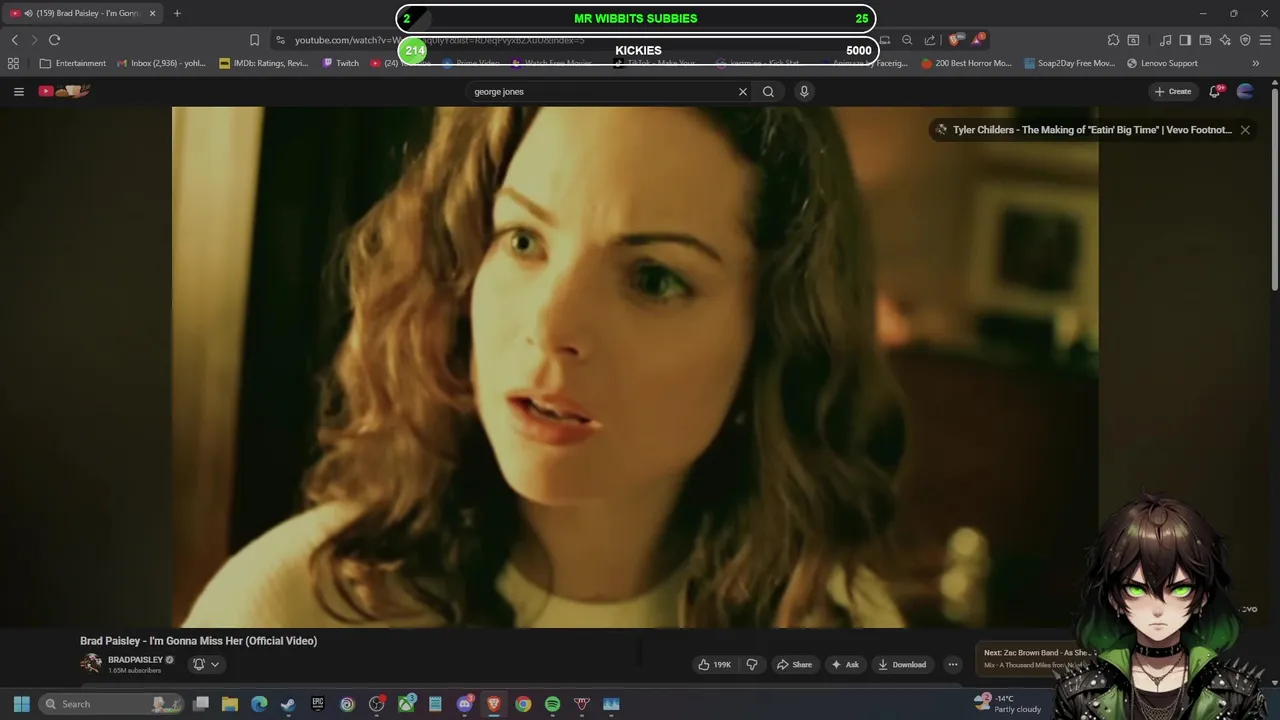Open Lenovo Support bookmark
Image resolution: width=1280 pixels, height=720 pixels.
[1162, 63]
